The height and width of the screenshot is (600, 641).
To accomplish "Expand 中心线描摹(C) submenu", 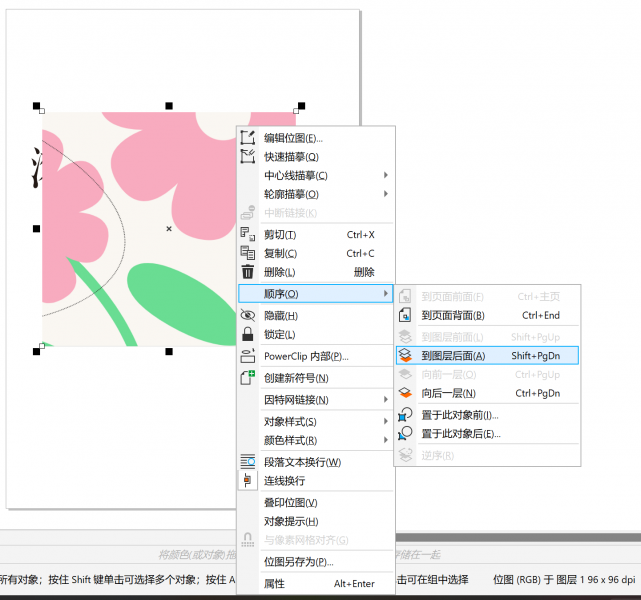I will [316, 175].
